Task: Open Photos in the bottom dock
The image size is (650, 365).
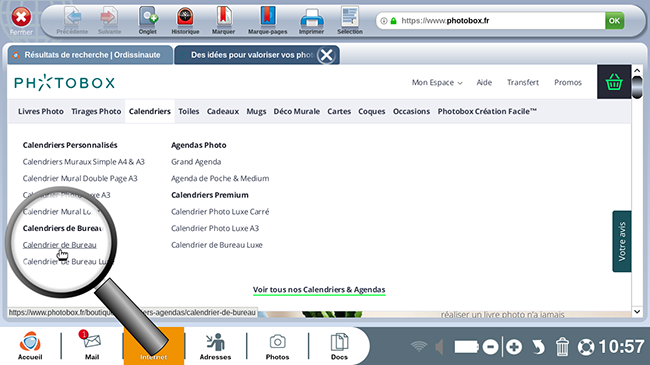Action: pyautogui.click(x=277, y=346)
